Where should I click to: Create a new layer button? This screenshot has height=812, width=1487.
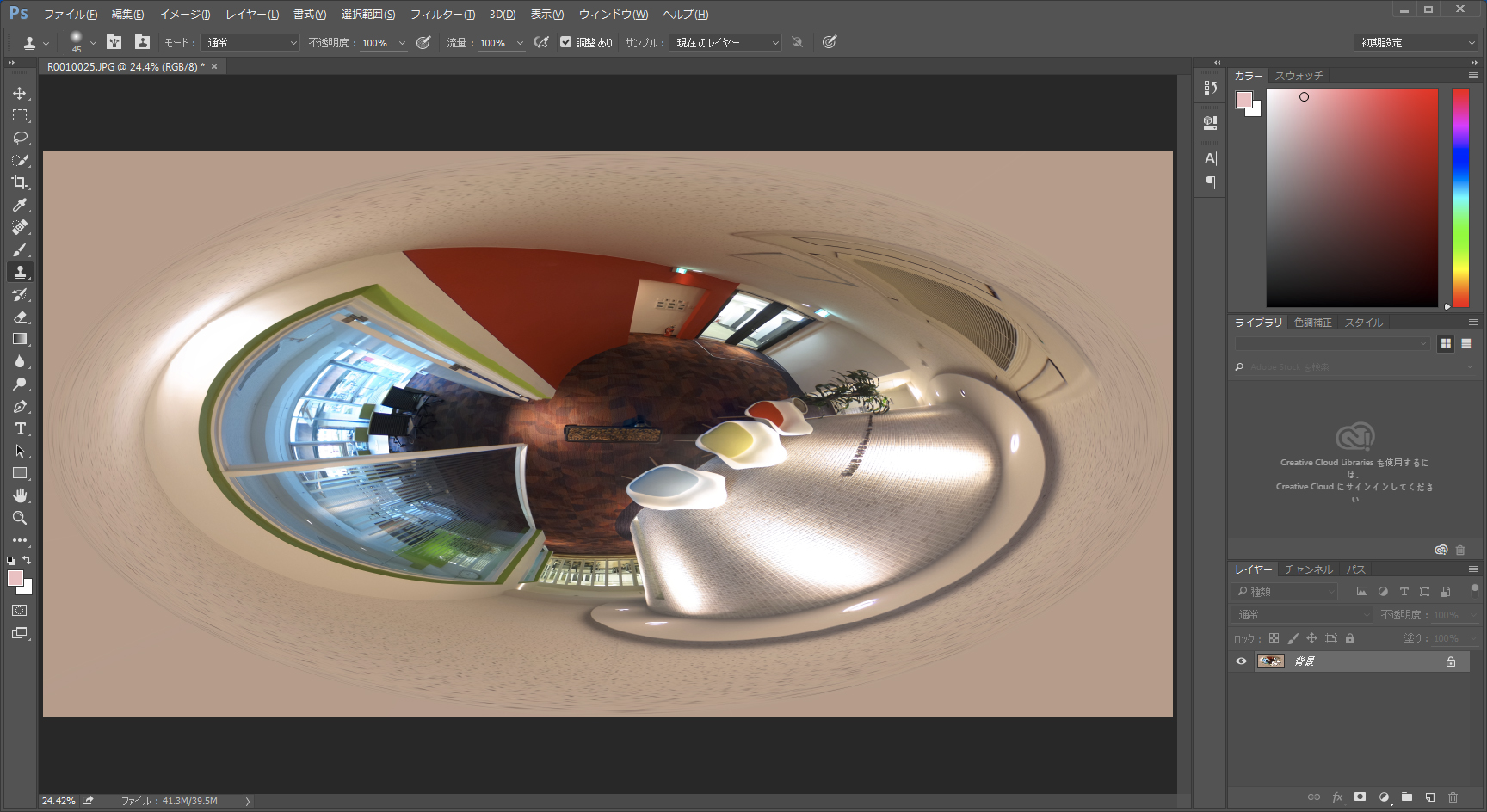click(x=1430, y=797)
